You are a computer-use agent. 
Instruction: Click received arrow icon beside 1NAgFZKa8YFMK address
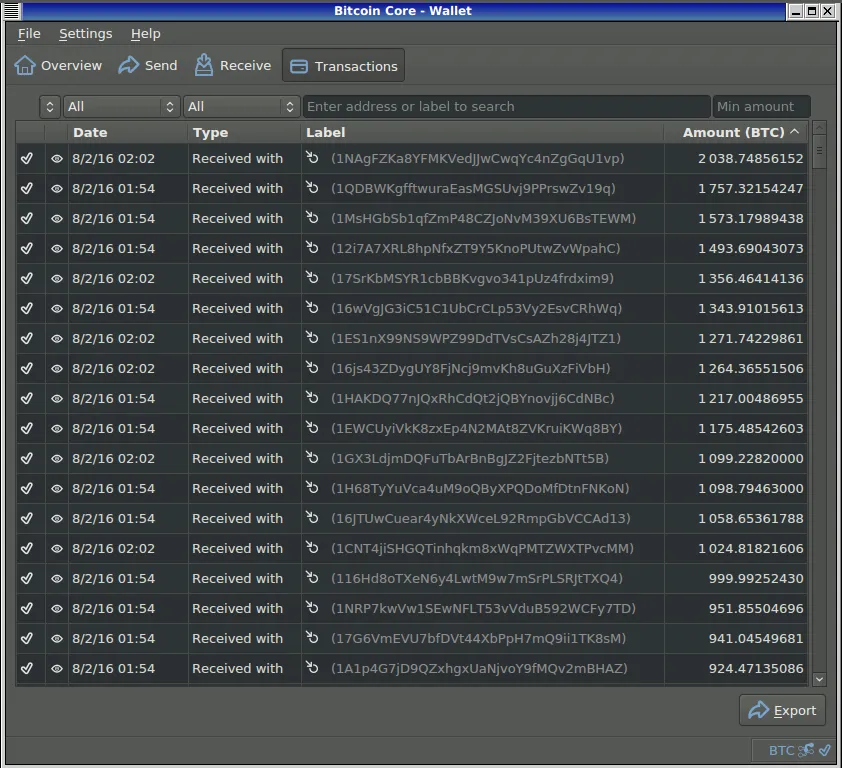tap(312, 157)
